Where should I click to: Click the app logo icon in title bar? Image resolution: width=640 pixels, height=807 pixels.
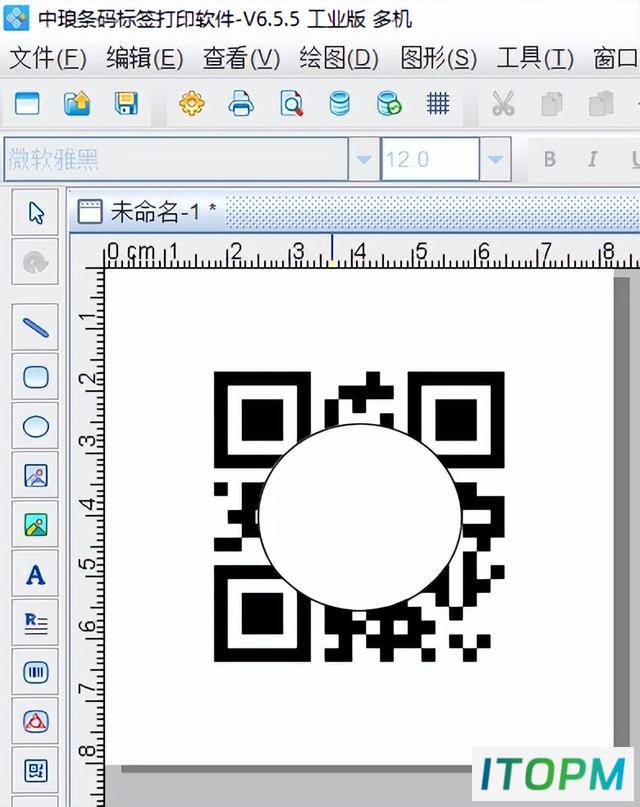click(17, 17)
